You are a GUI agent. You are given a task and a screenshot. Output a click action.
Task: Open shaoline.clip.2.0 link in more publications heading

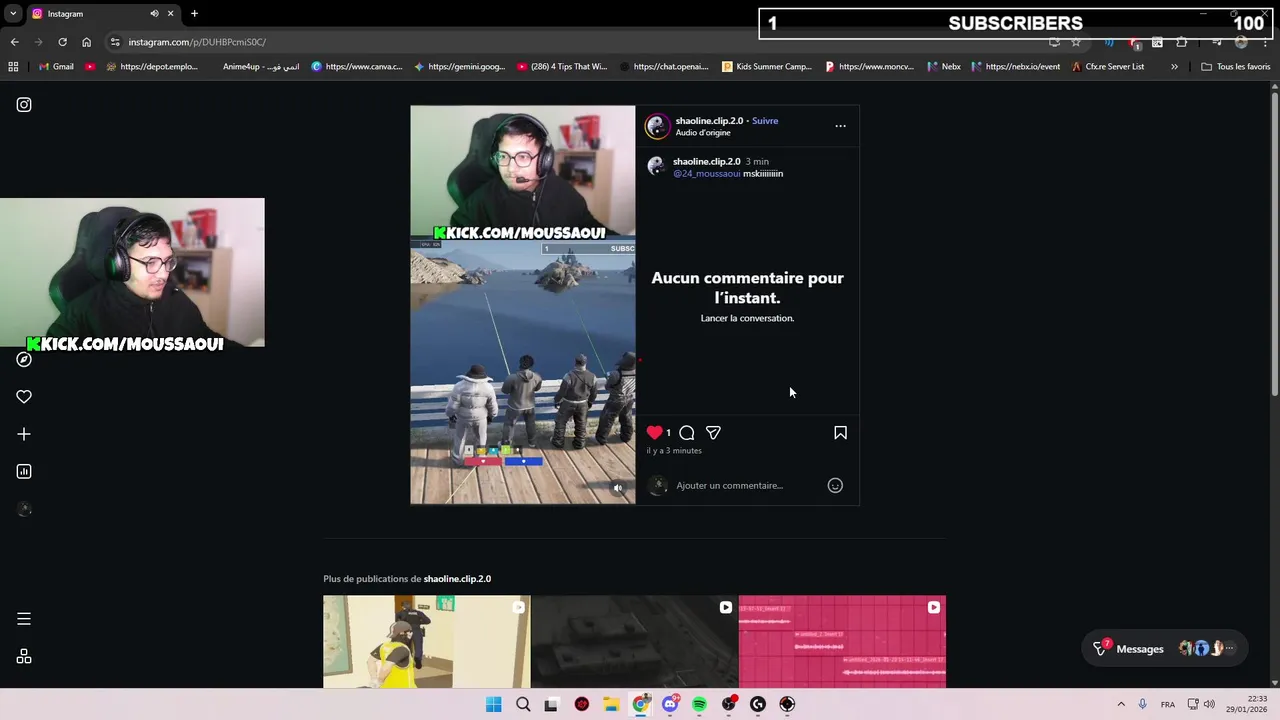457,579
